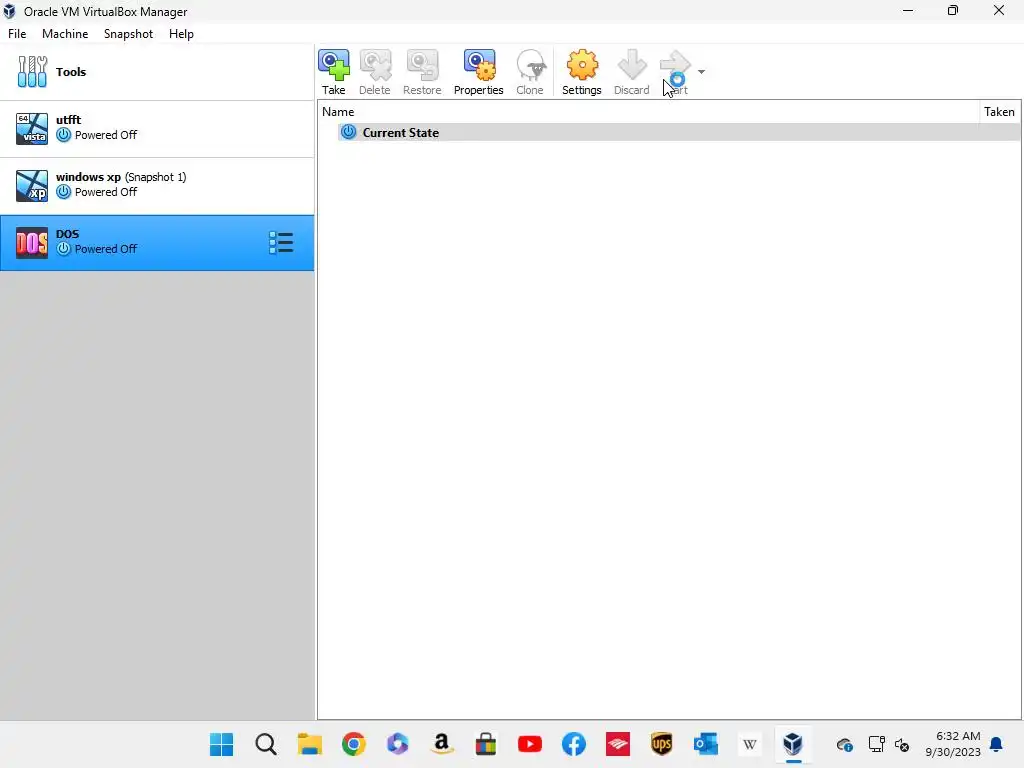Click the windows xp OS icon
The image size is (1024, 768).
pos(32,185)
